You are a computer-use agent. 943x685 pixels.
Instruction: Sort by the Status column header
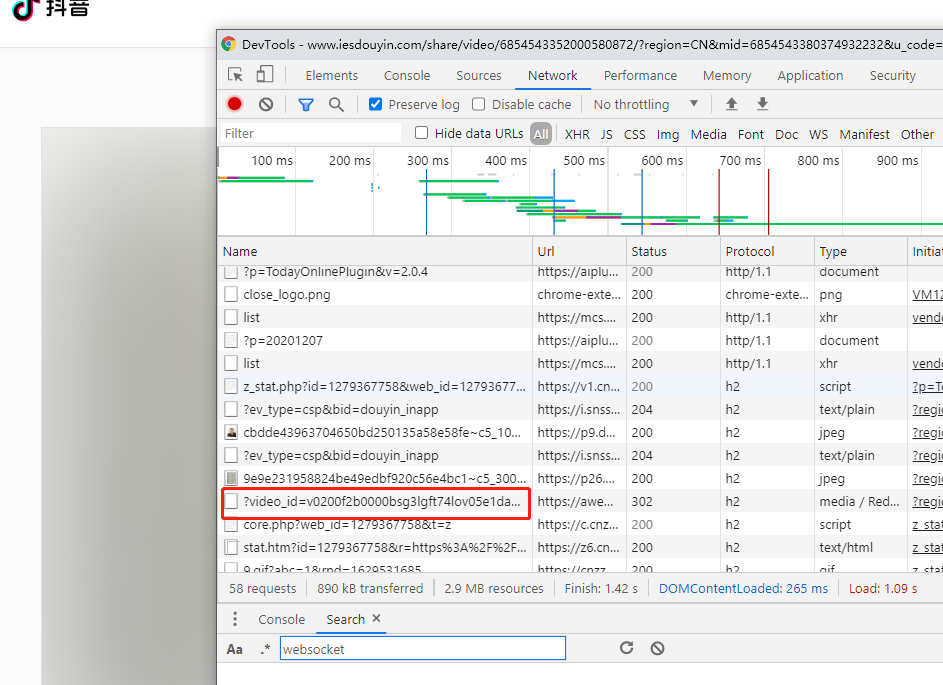tap(673, 251)
